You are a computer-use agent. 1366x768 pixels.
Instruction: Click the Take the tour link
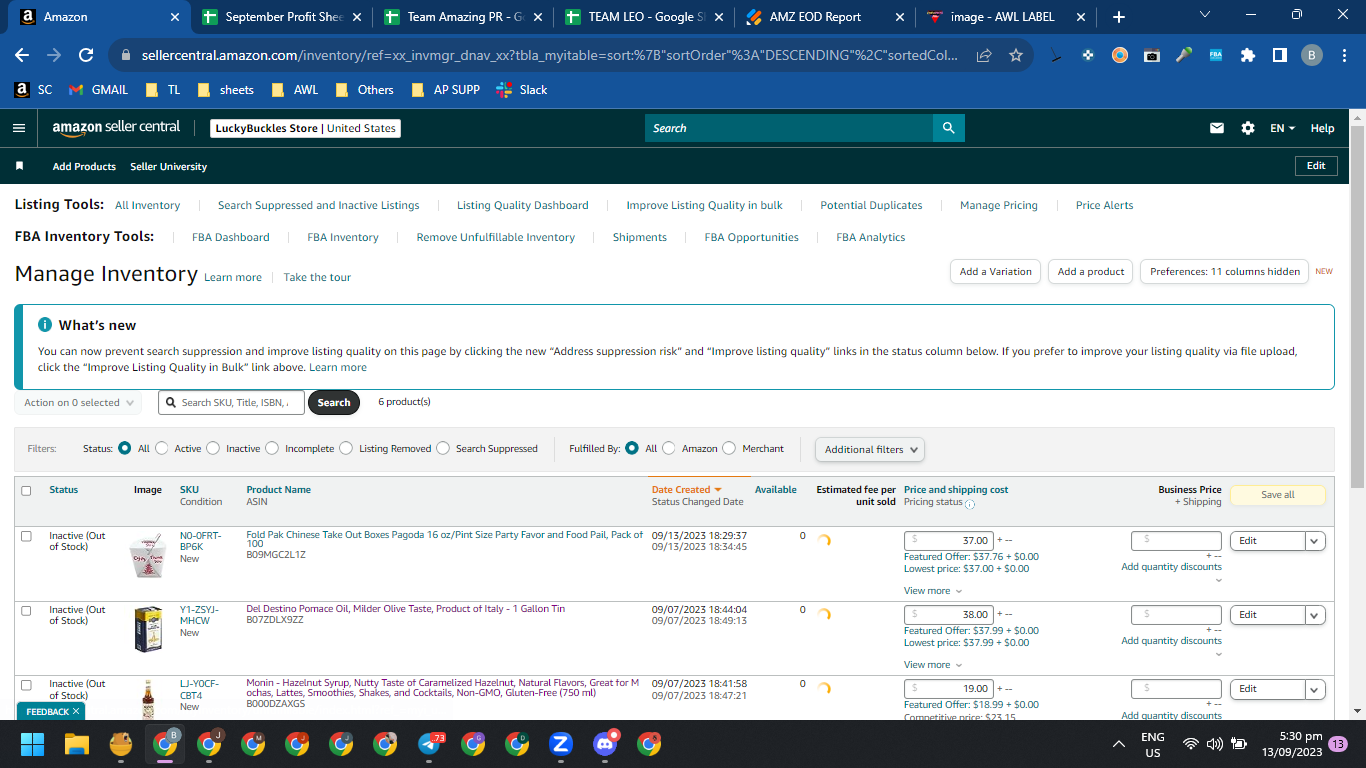[317, 278]
